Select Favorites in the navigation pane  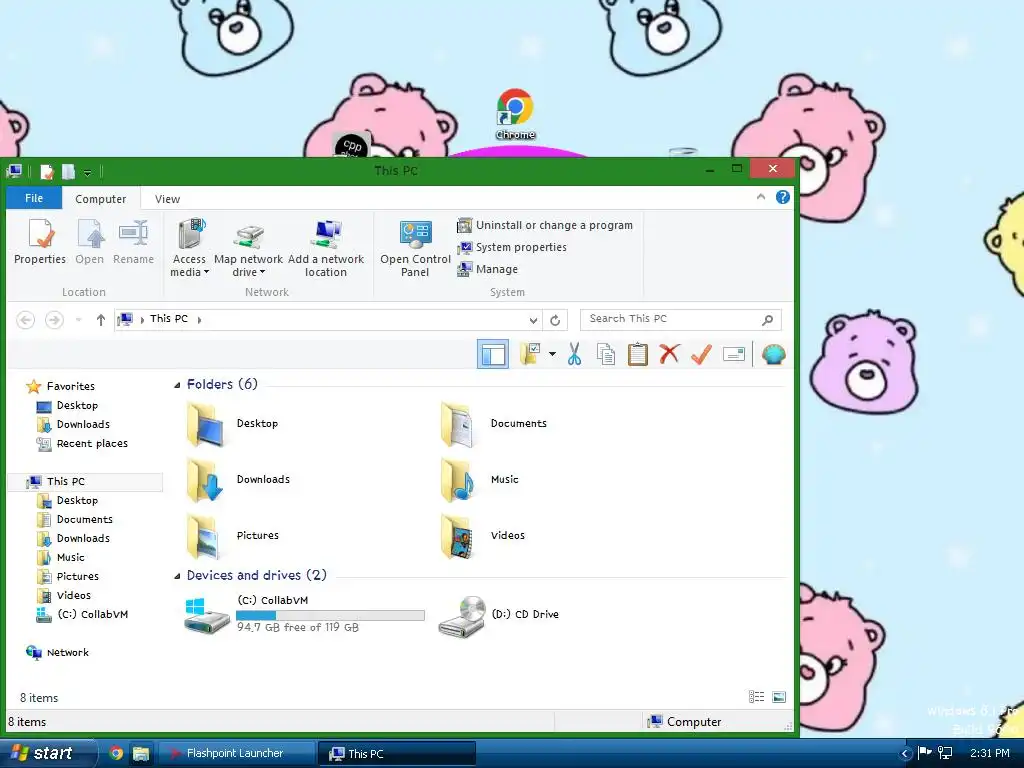60,387
